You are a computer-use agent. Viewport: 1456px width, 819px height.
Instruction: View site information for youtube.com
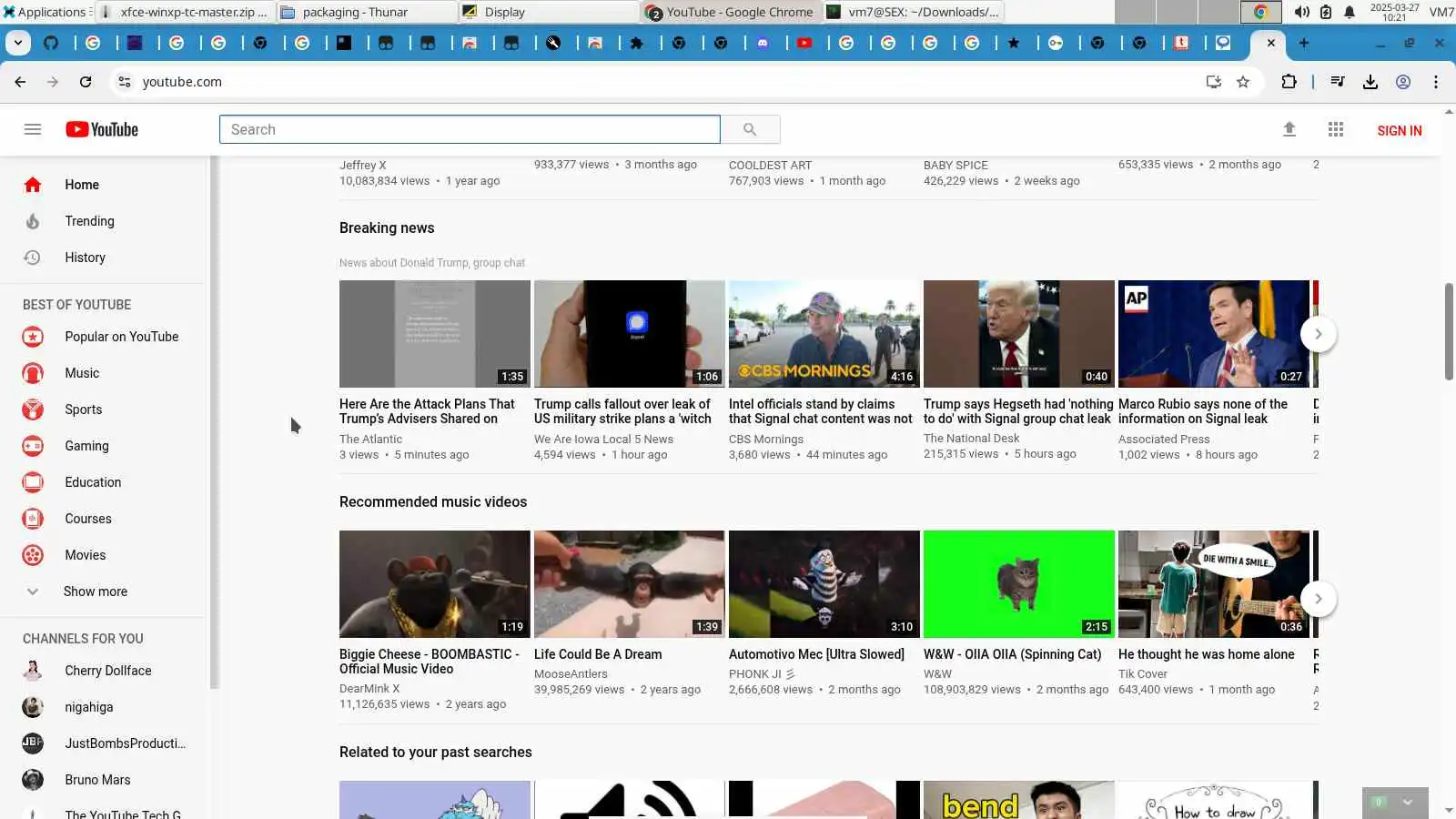(125, 82)
